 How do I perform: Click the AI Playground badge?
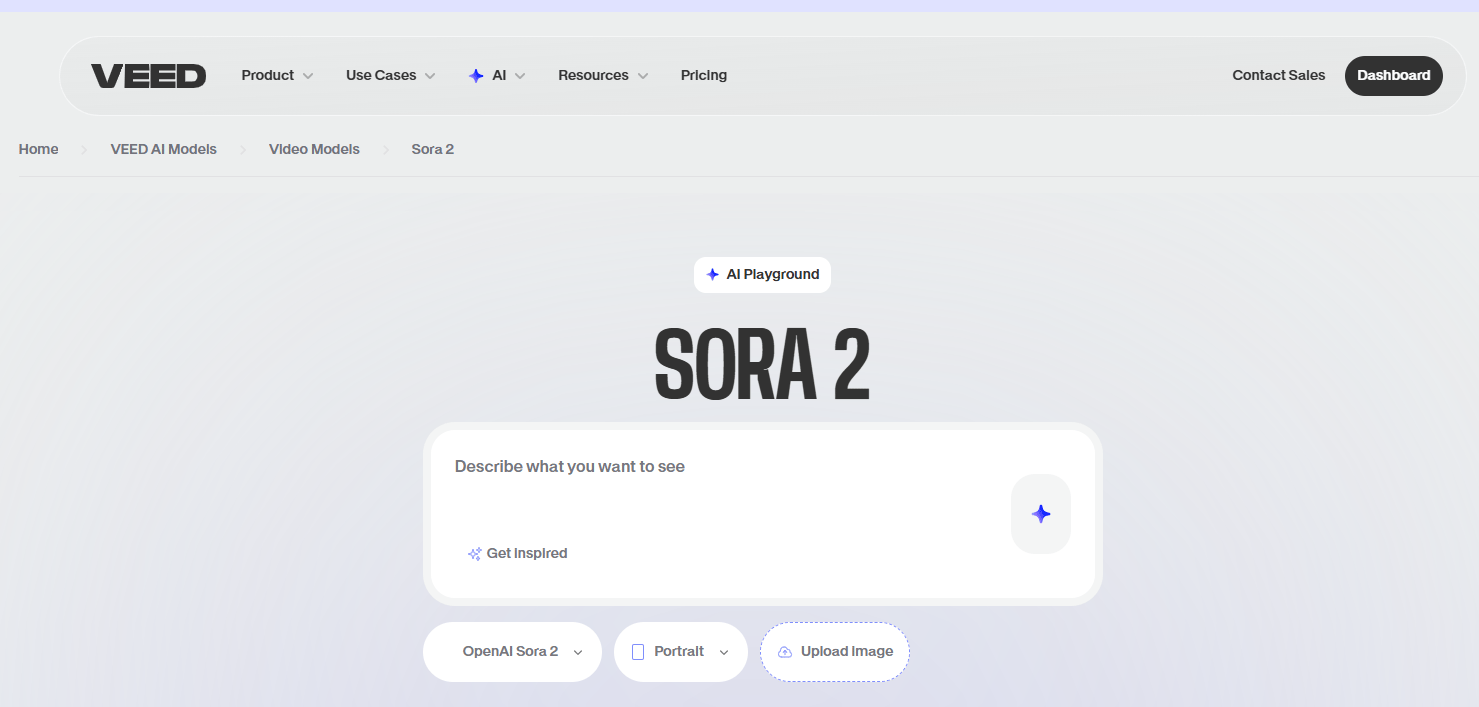[x=762, y=274]
